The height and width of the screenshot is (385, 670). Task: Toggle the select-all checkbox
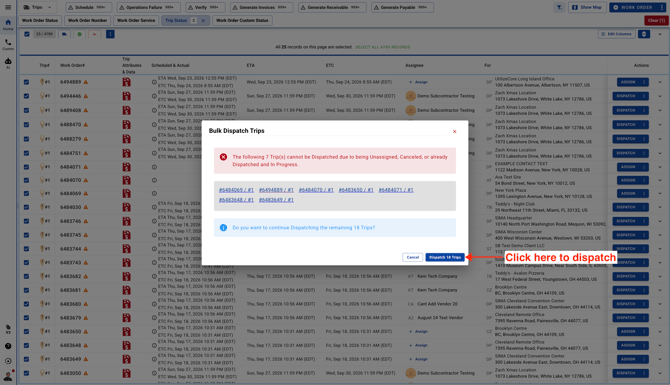(27, 34)
